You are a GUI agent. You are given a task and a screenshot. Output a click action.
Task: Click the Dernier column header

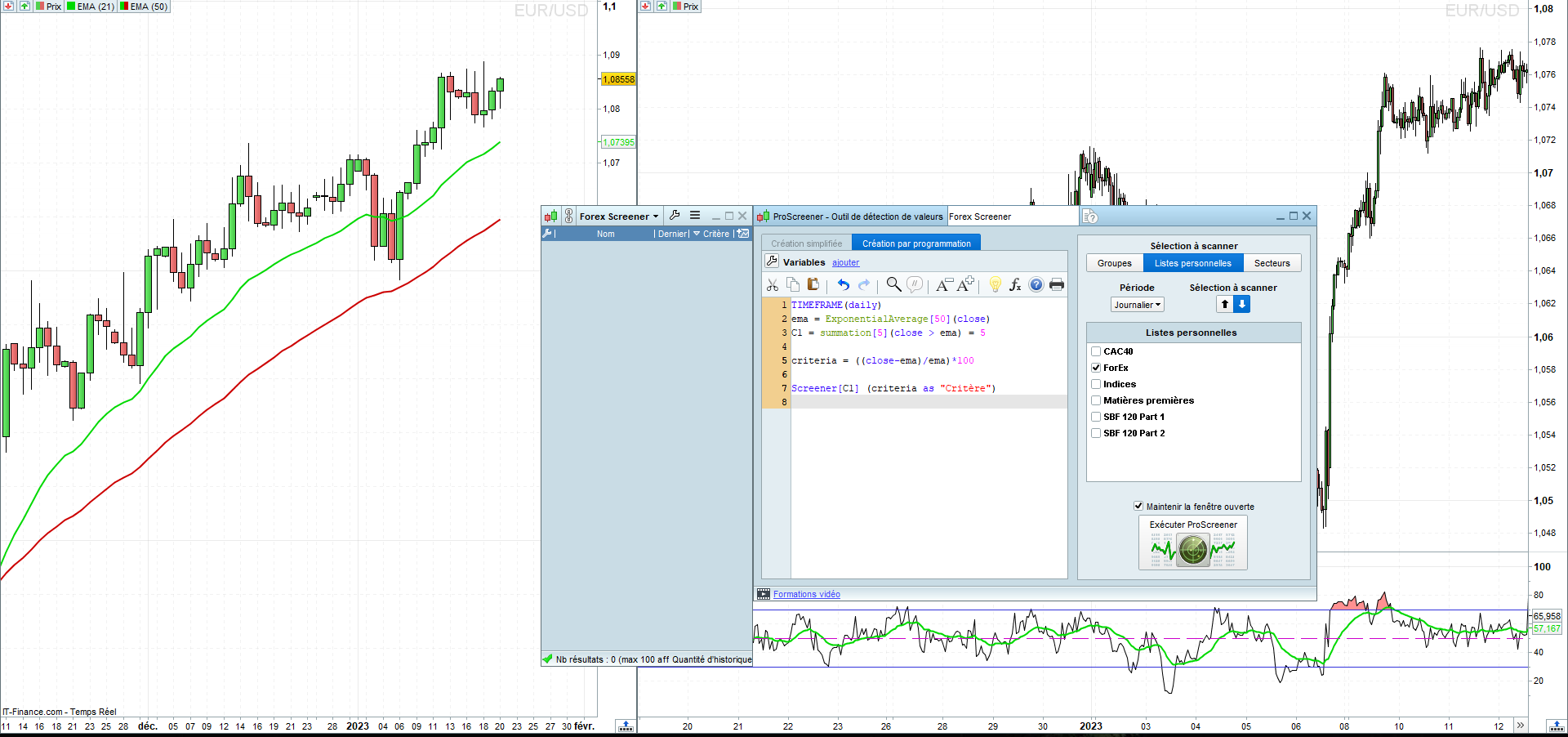point(673,234)
